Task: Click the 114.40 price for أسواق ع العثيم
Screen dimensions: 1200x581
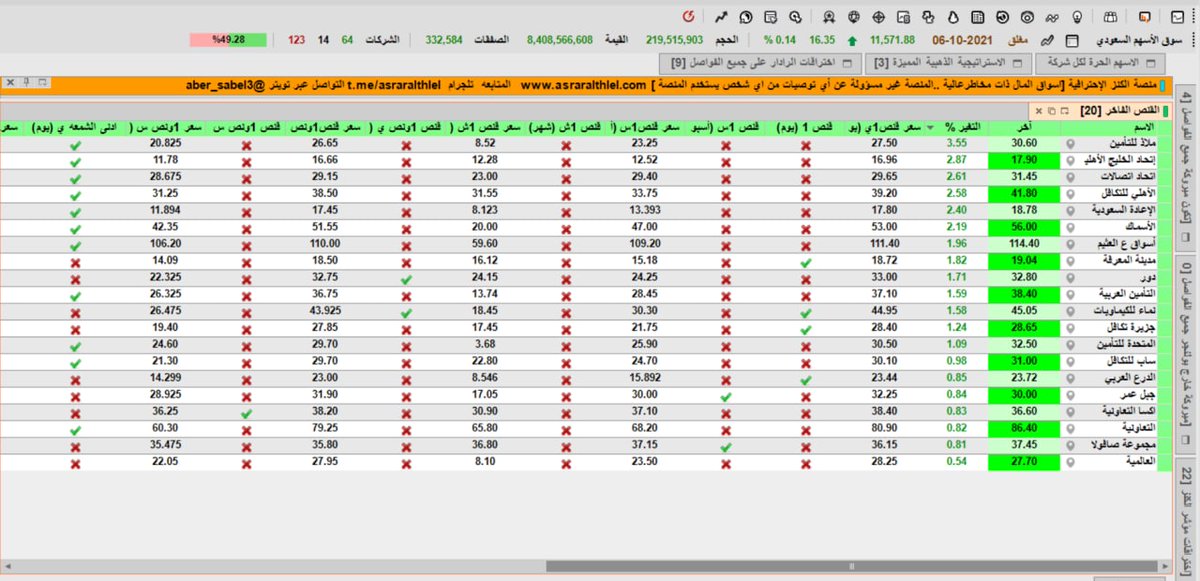Action: (1024, 245)
